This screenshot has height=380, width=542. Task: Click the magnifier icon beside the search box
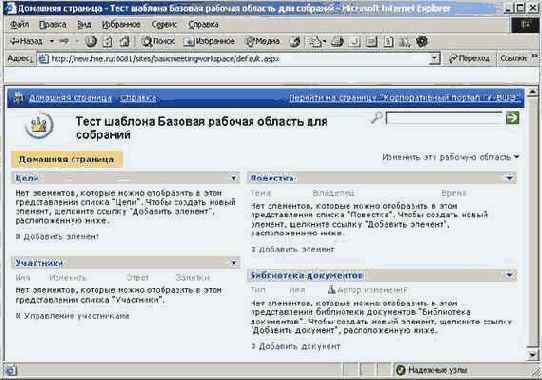tap(376, 118)
